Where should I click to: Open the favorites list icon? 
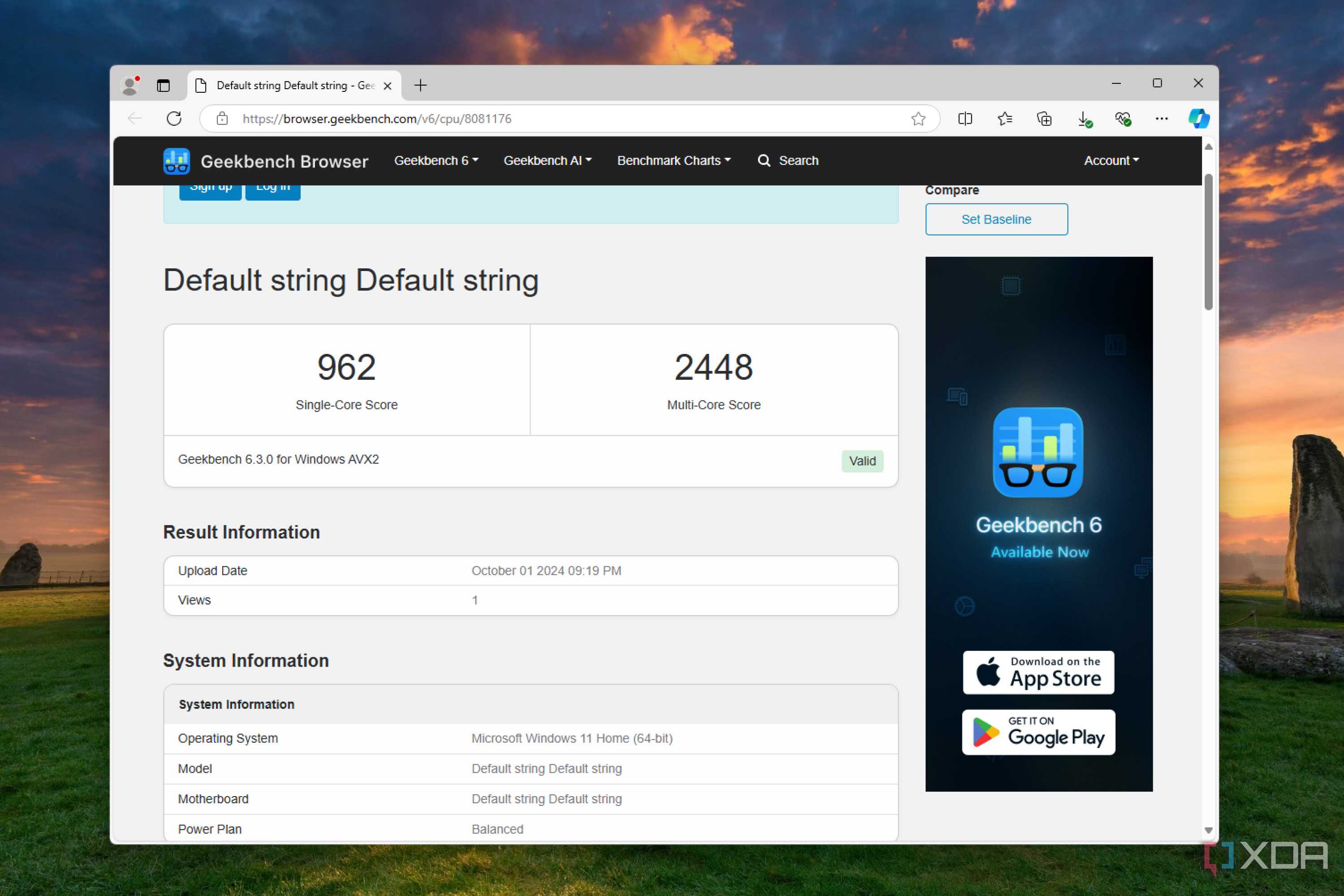click(1004, 119)
